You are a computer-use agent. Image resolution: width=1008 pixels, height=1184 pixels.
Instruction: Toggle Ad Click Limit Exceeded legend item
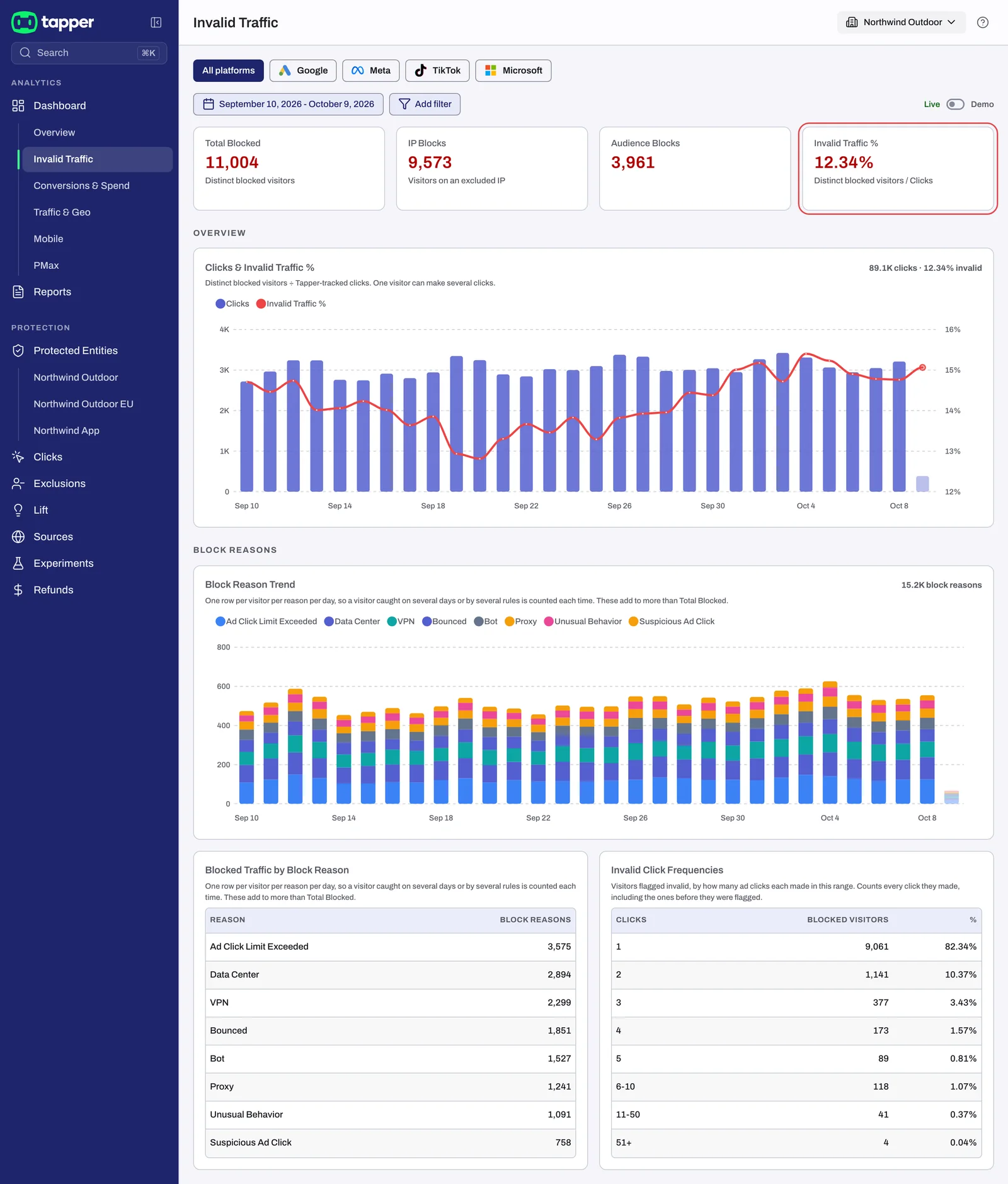(x=266, y=622)
